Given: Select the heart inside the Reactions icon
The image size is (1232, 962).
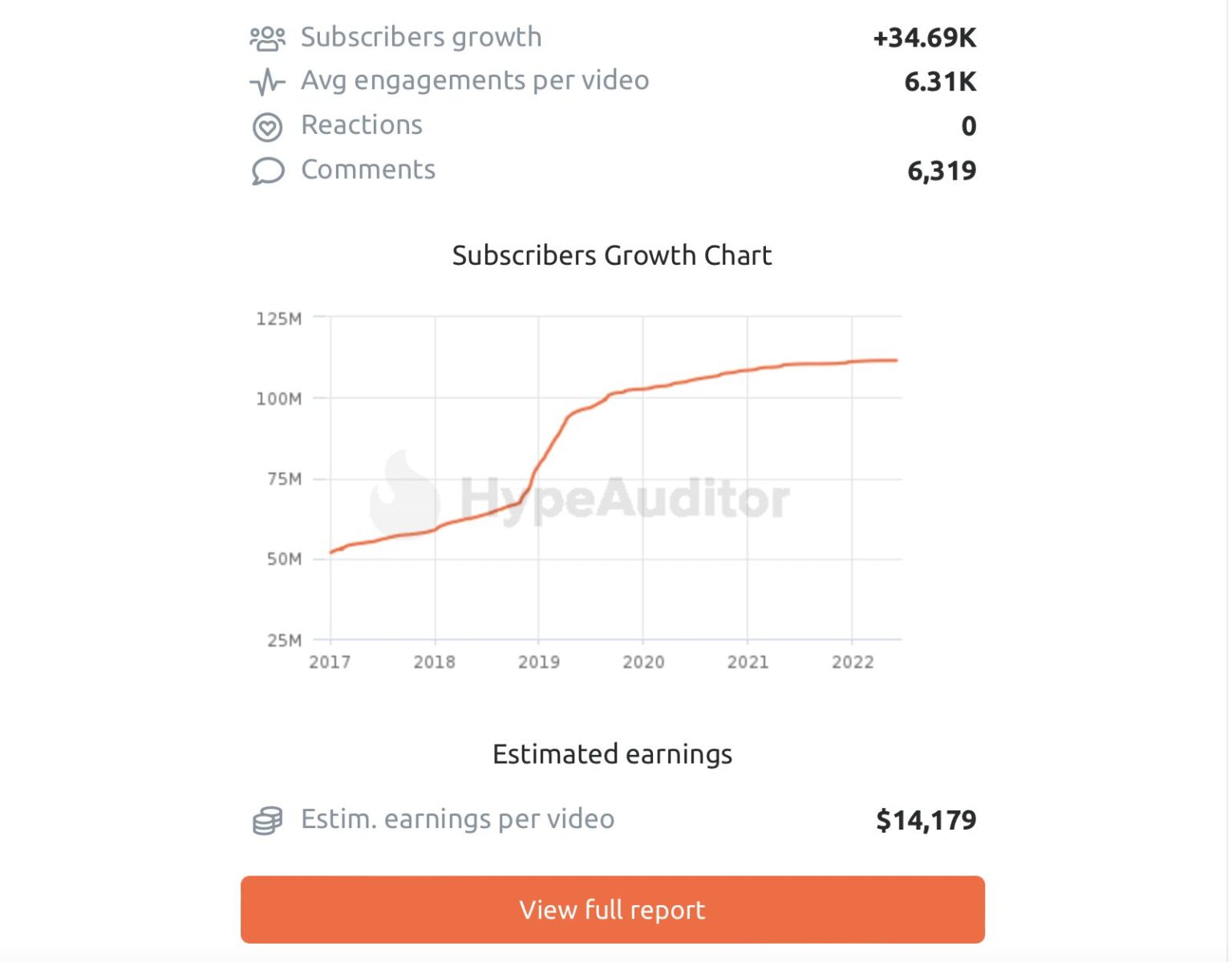Looking at the screenshot, I should [x=268, y=125].
